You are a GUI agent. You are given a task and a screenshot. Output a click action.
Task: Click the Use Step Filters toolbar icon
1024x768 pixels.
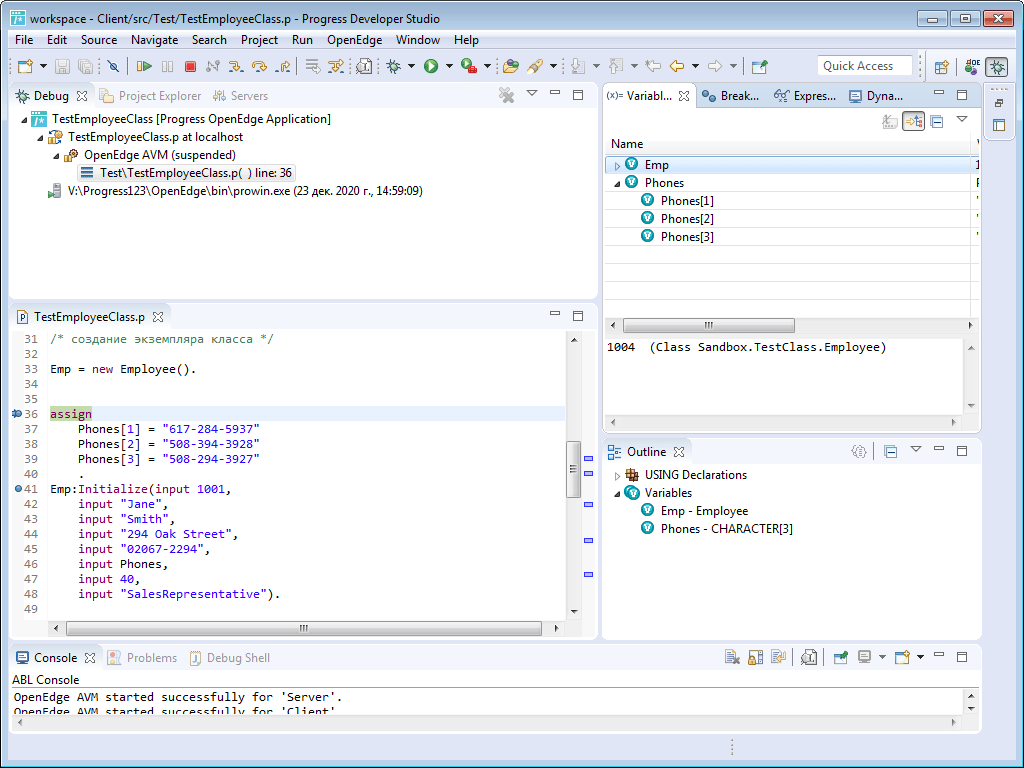click(336, 66)
